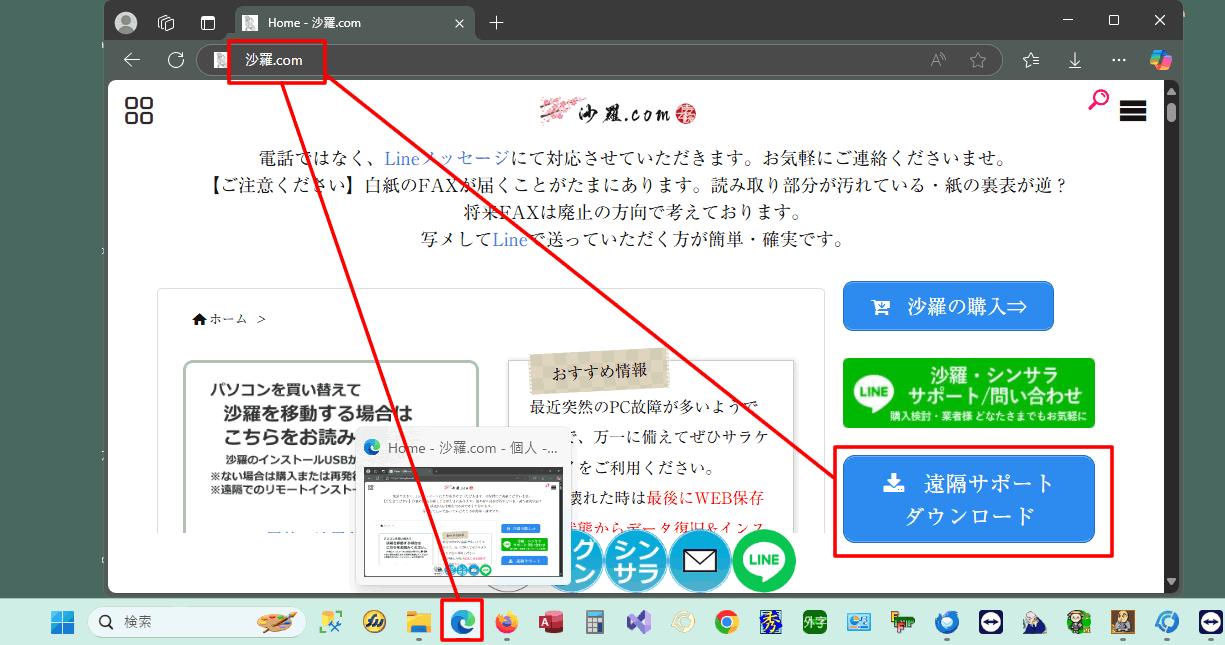Image resolution: width=1225 pixels, height=645 pixels.
Task: Launch Visual Studio from the taskbar
Action: [x=639, y=622]
